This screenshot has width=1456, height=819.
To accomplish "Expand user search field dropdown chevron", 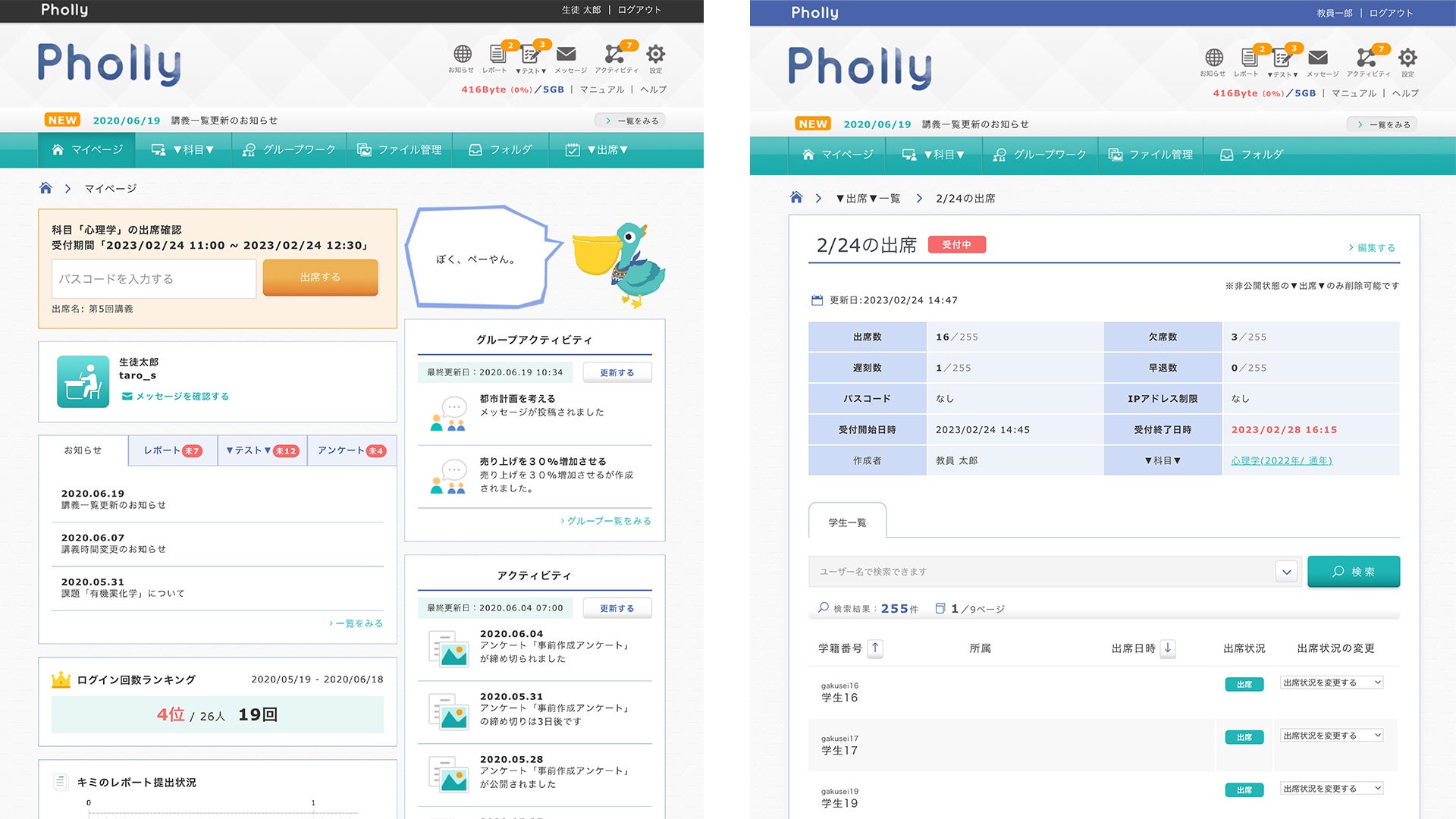I will 1286,572.
